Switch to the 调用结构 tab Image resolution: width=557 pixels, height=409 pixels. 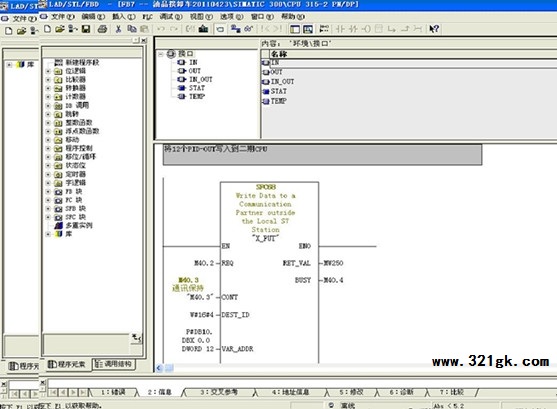pos(114,364)
